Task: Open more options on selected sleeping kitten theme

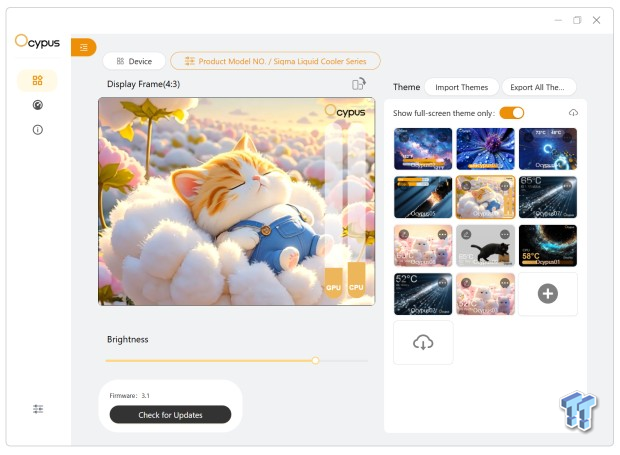Action: pyautogui.click(x=506, y=184)
